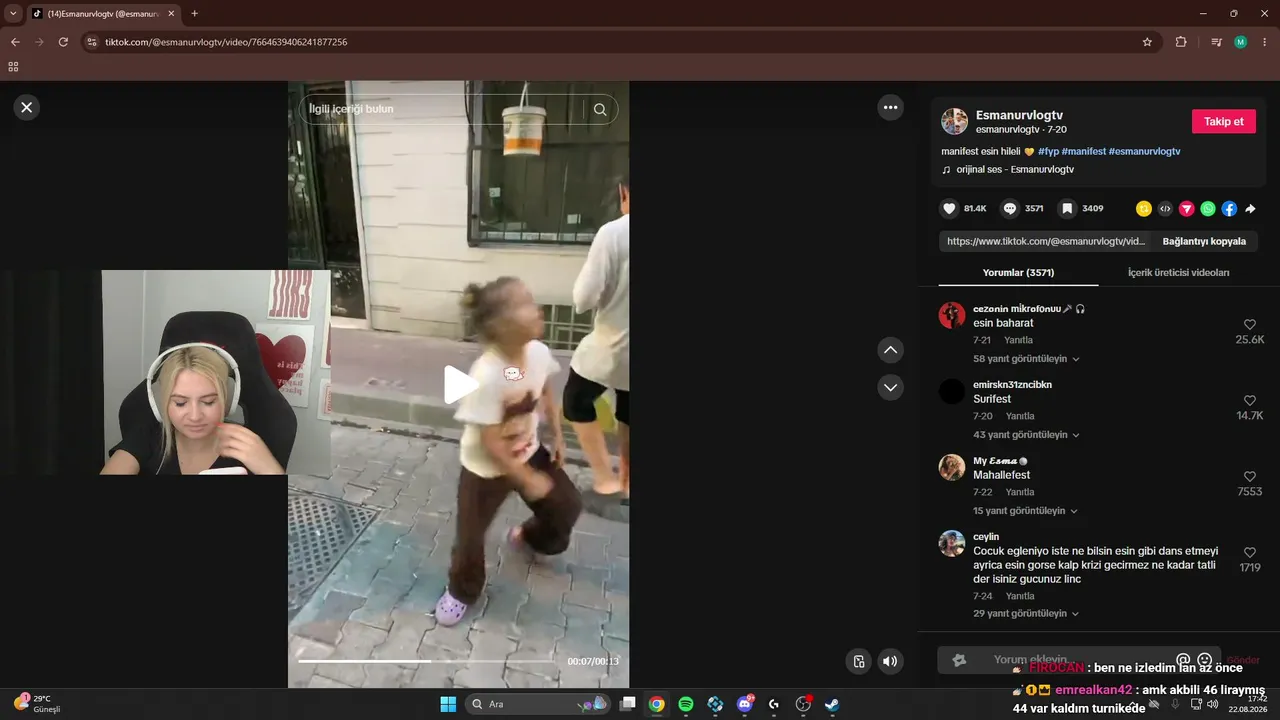The height and width of the screenshot is (720, 1280).
Task: Like the video with the heart icon
Action: pyautogui.click(x=949, y=209)
